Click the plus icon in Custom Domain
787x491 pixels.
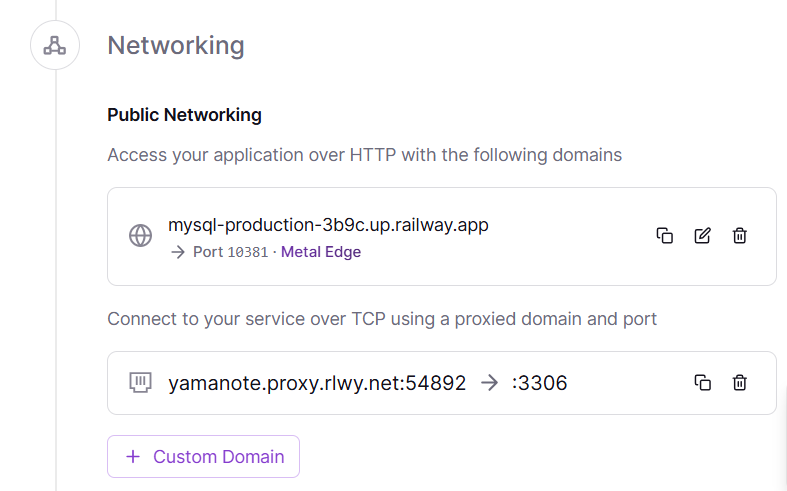tap(133, 457)
